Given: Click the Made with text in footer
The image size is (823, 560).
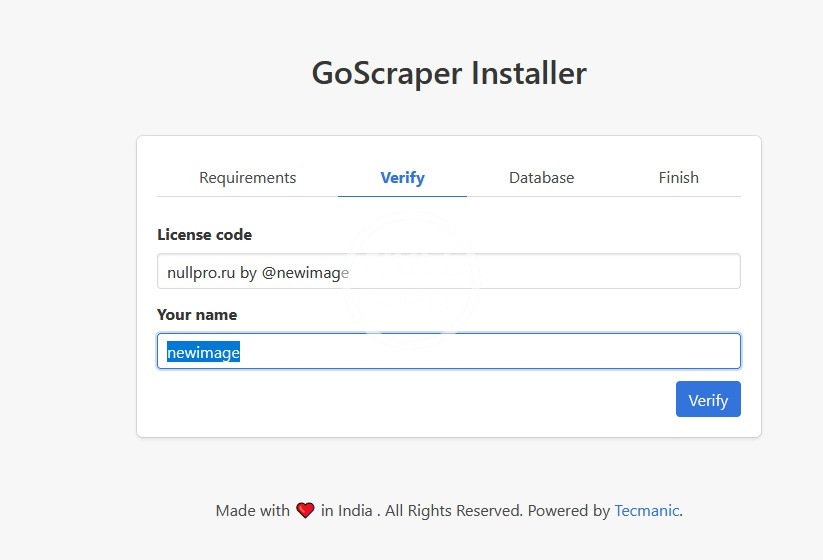Looking at the screenshot, I should tap(252, 511).
